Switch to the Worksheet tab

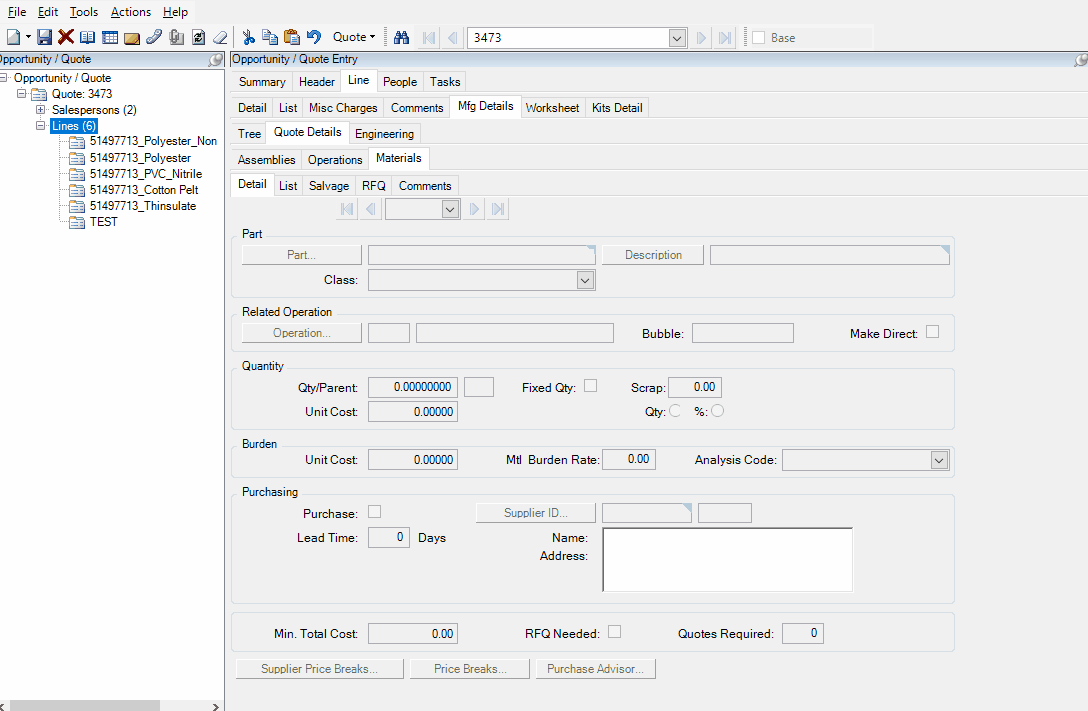[552, 108]
